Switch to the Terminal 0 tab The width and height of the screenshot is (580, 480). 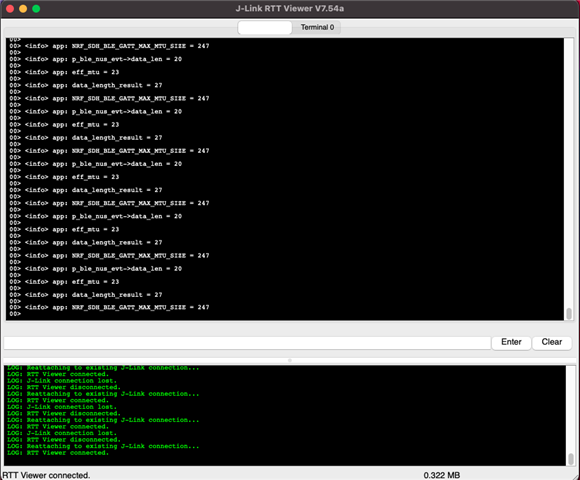click(x=317, y=27)
